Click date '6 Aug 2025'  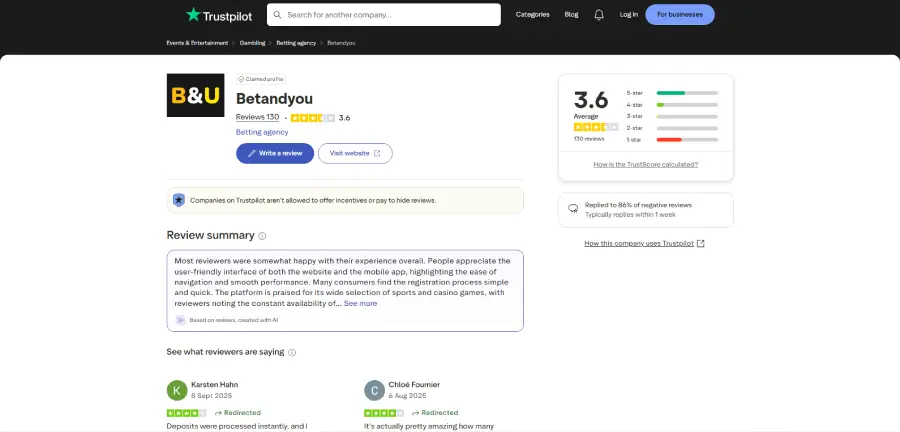[408, 396]
